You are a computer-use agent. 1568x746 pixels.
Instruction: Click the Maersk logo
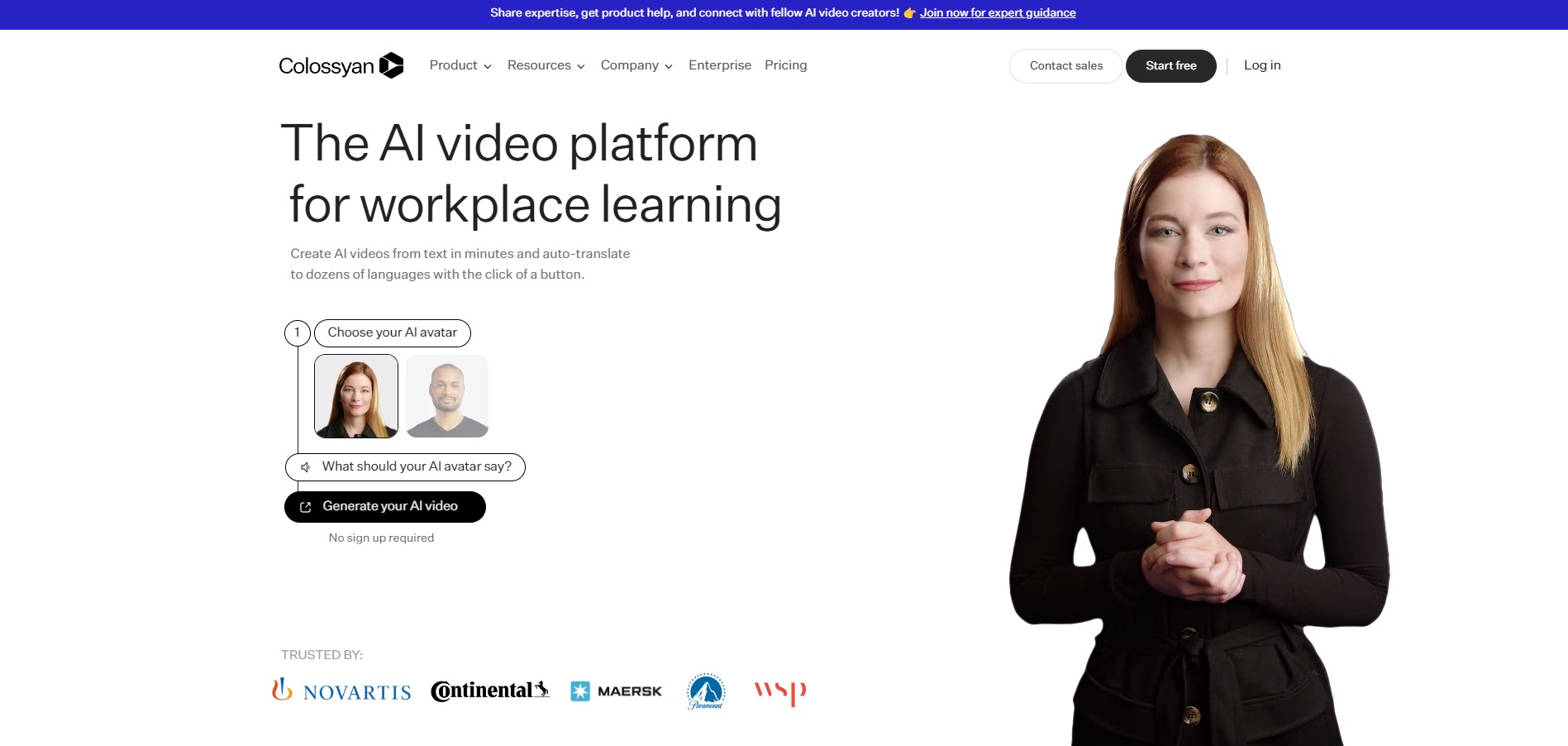point(617,691)
